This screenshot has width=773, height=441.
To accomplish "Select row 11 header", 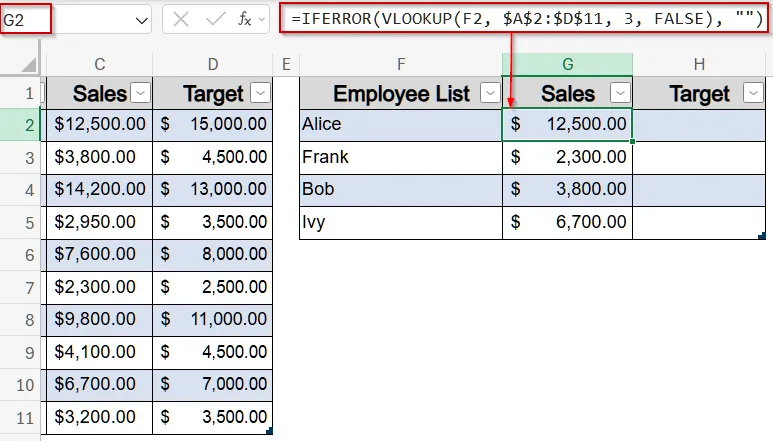I will tap(20, 418).
